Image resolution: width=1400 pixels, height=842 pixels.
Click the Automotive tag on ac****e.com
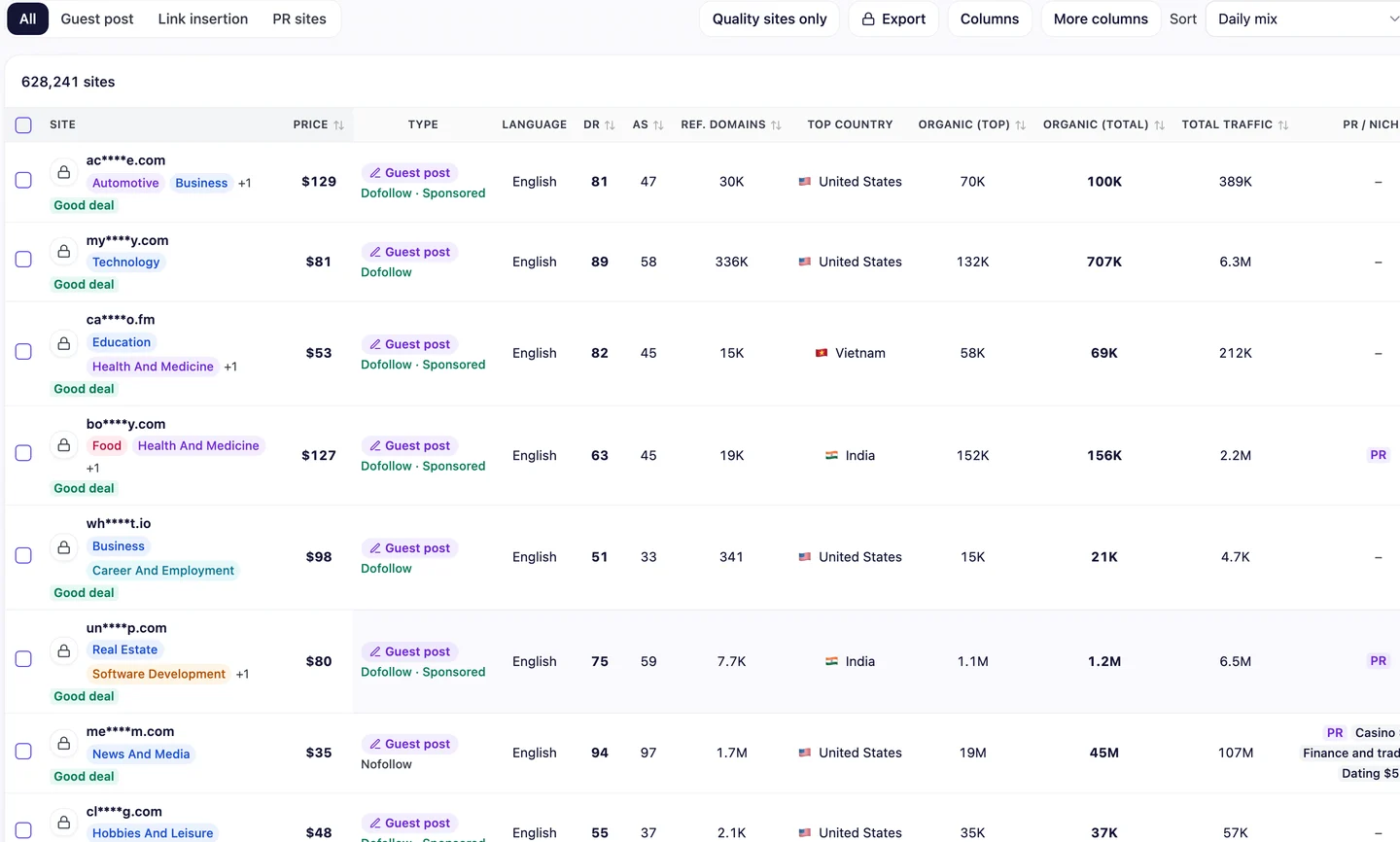tap(125, 183)
